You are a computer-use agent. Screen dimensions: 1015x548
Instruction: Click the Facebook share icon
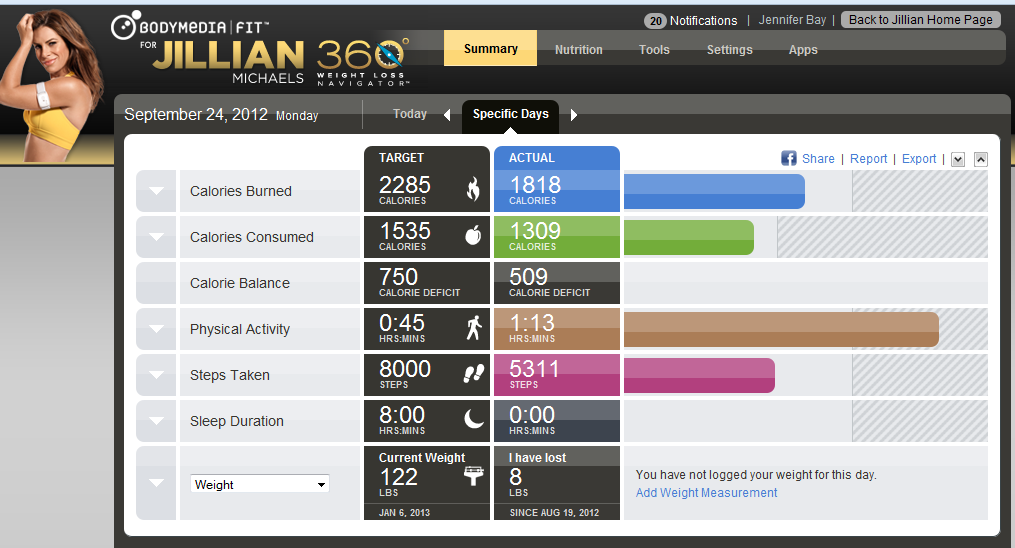coord(788,158)
